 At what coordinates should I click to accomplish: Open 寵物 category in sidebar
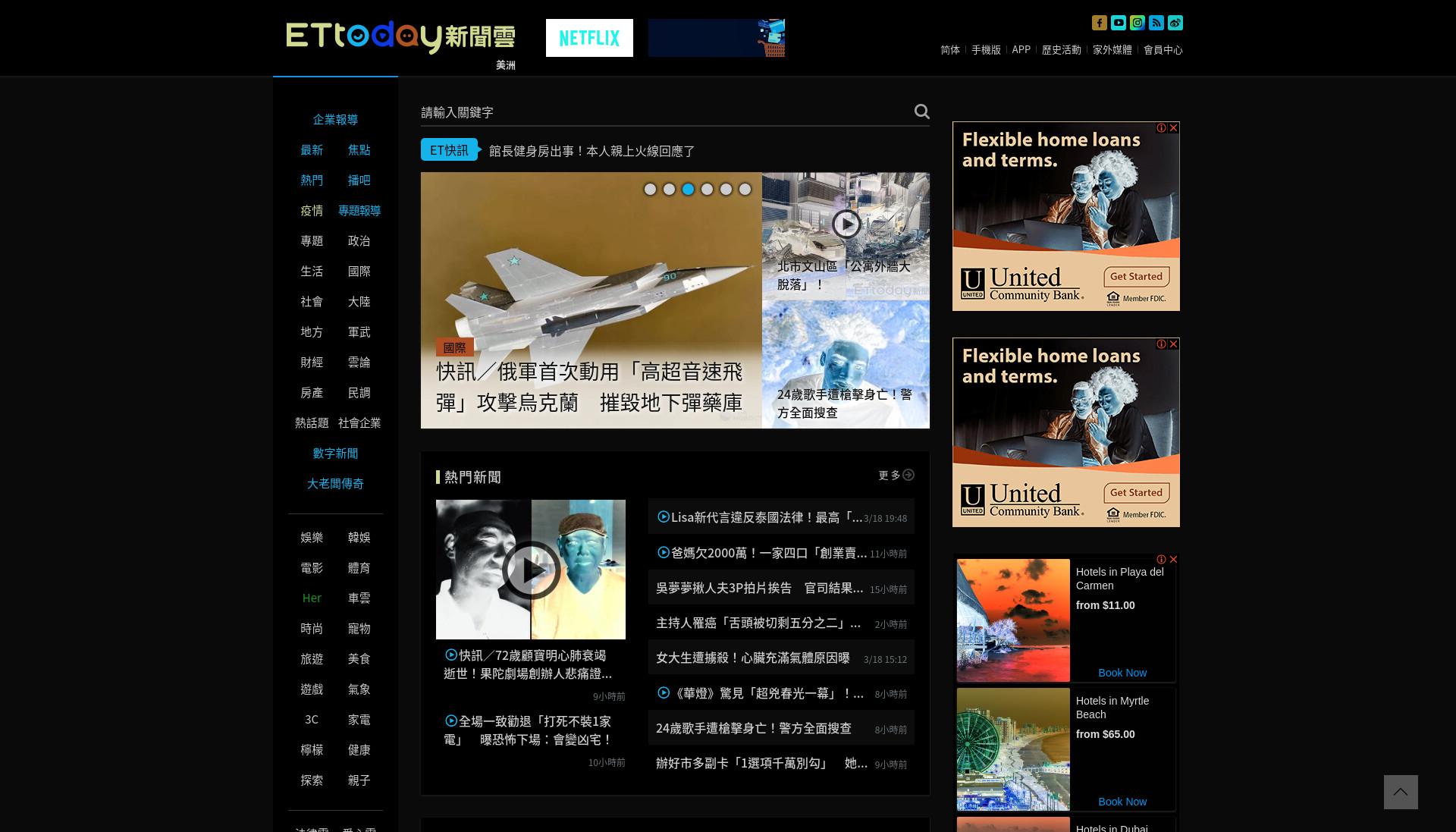(x=359, y=629)
